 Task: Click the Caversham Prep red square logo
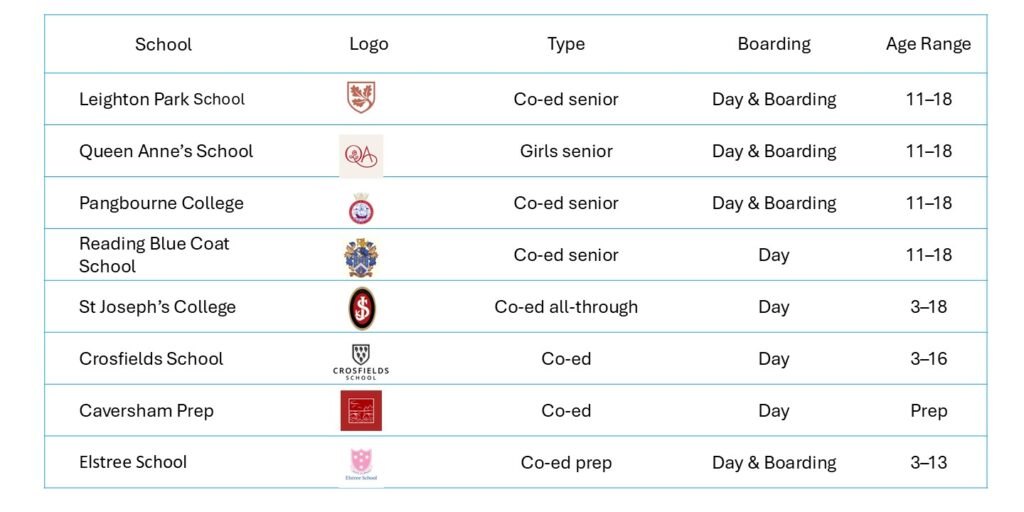coord(361,411)
